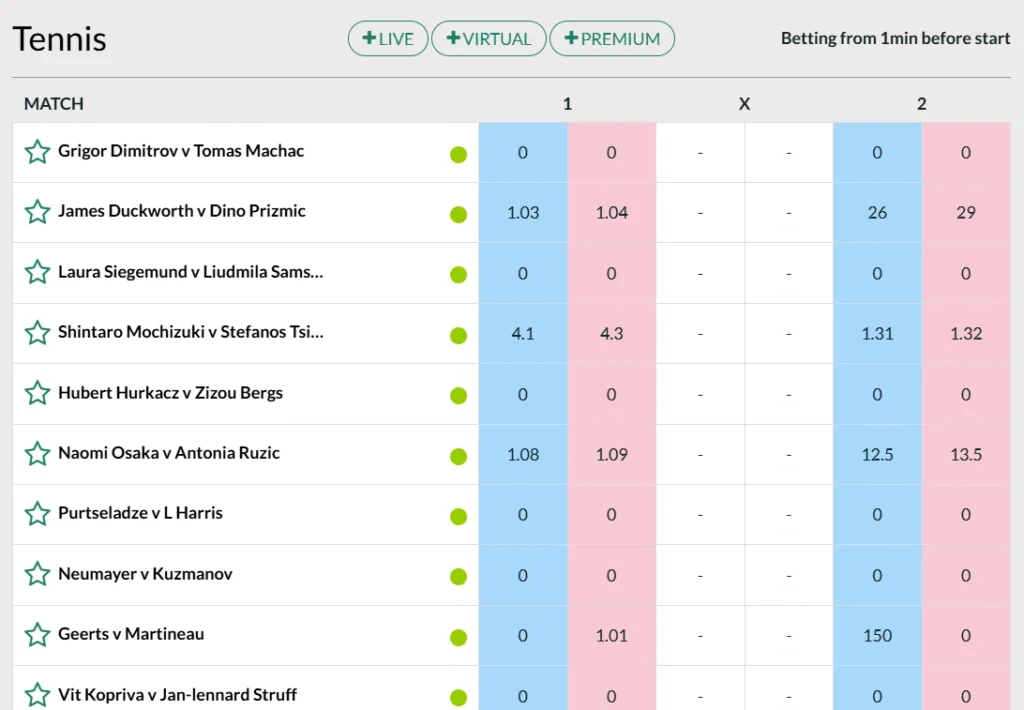Viewport: 1024px width, 710px height.
Task: Click pink 29 lay odds for Prizmic
Action: [965, 213]
